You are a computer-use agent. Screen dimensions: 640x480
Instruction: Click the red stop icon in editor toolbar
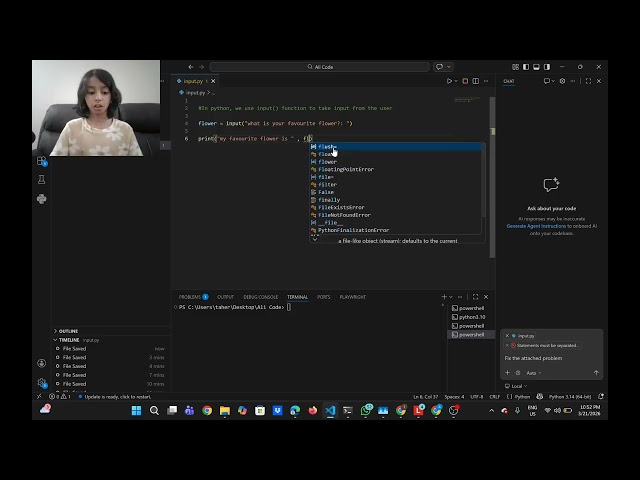[x=465, y=81]
